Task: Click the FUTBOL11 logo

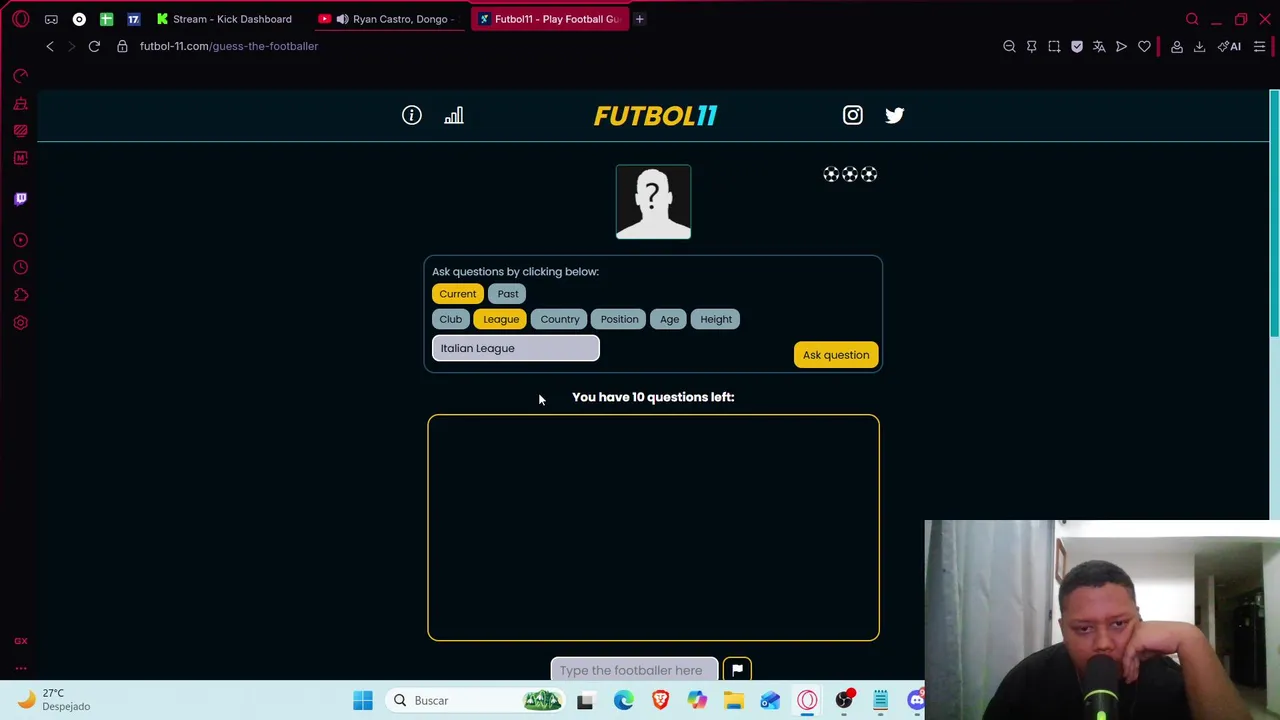Action: pos(656,116)
